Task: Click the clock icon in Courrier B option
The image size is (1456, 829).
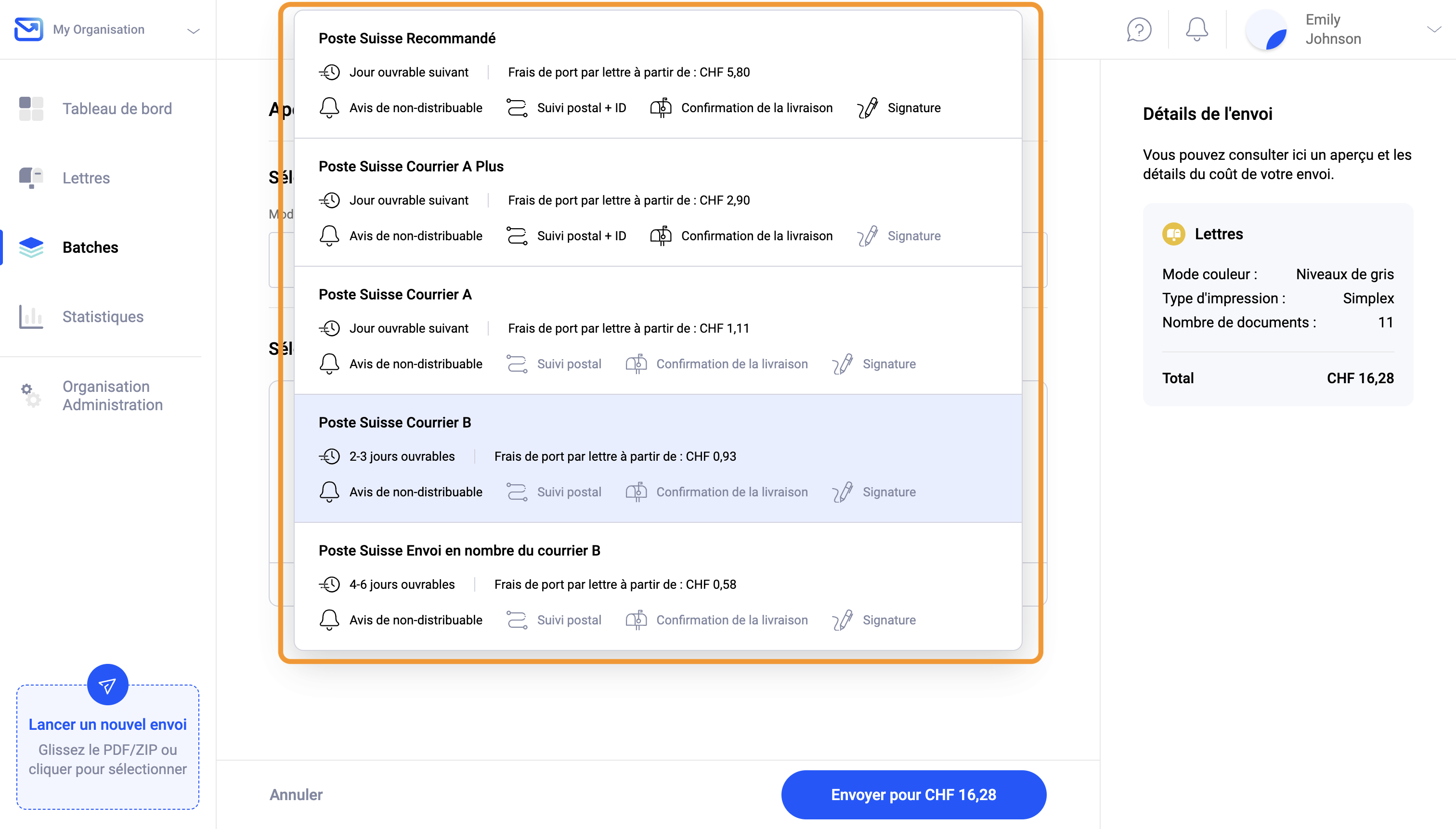Action: pyautogui.click(x=329, y=457)
